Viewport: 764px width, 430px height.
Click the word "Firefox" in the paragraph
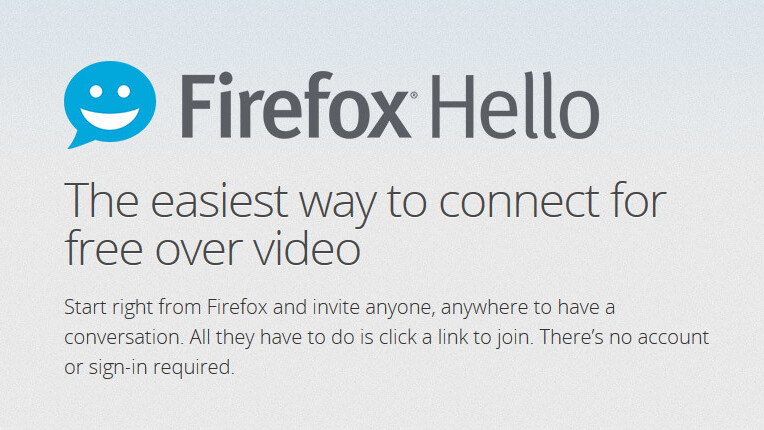[237, 307]
